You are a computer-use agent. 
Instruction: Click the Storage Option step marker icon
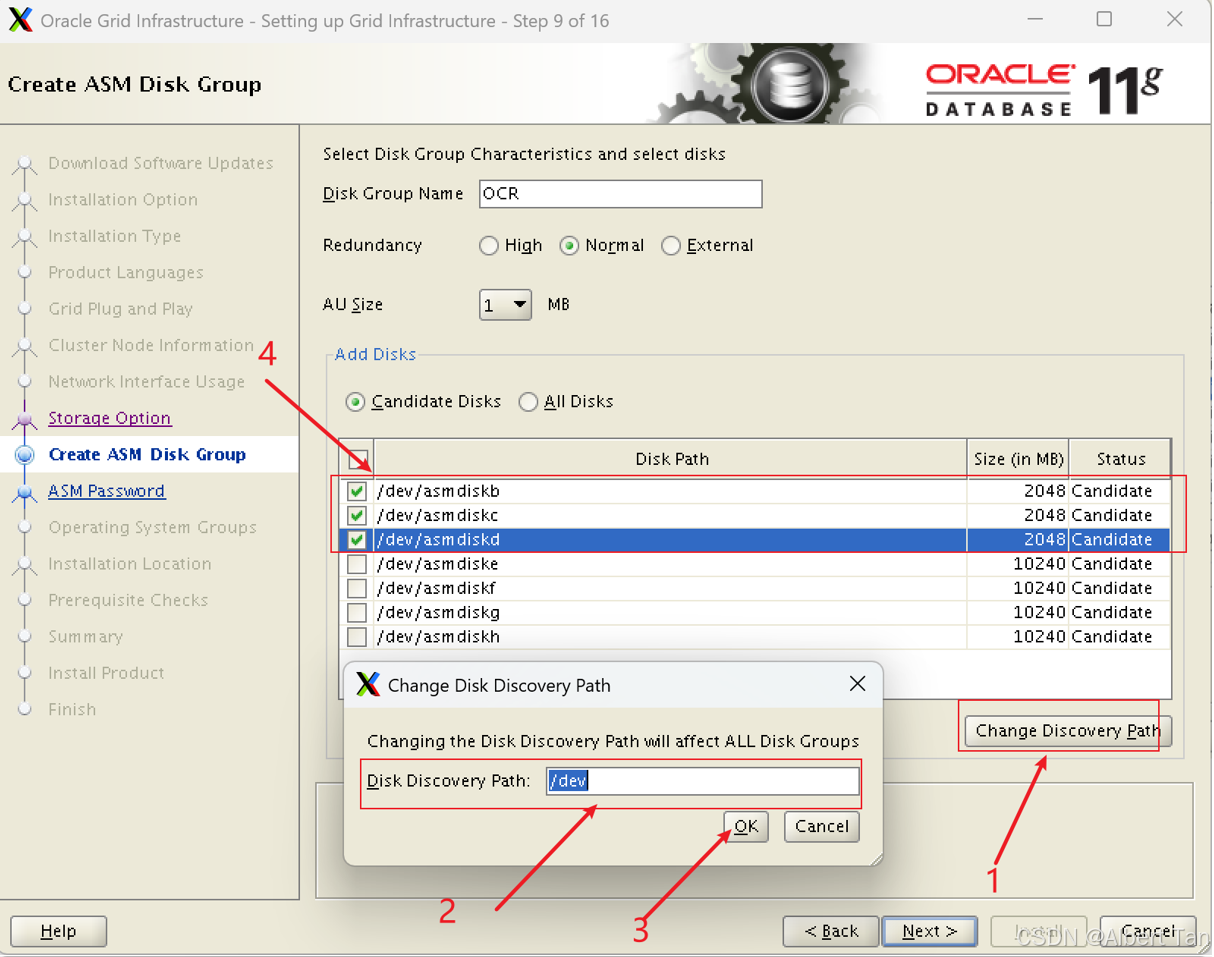click(25, 419)
